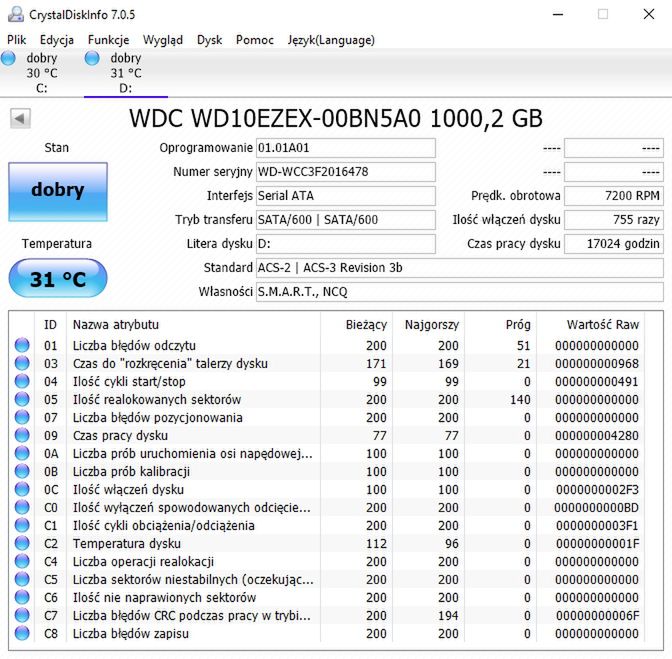Open the Wygląd menu

(163, 40)
